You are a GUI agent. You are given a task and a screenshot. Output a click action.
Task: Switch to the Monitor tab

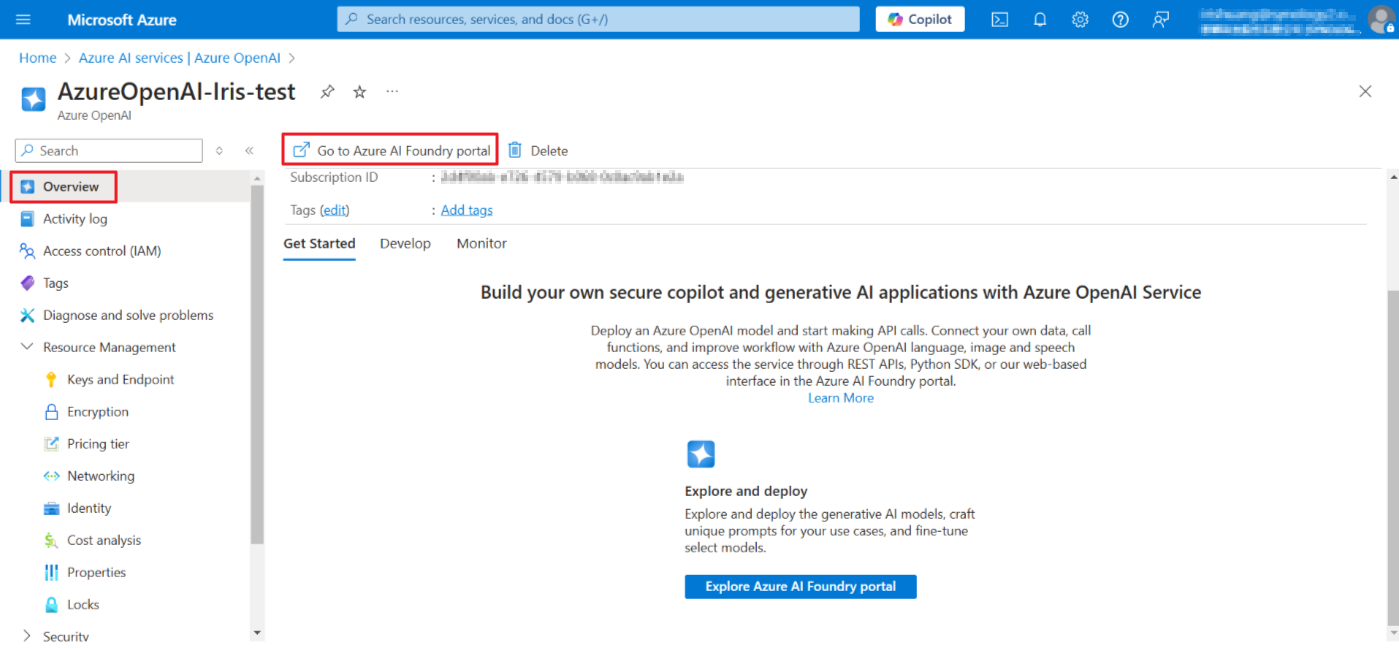point(482,243)
